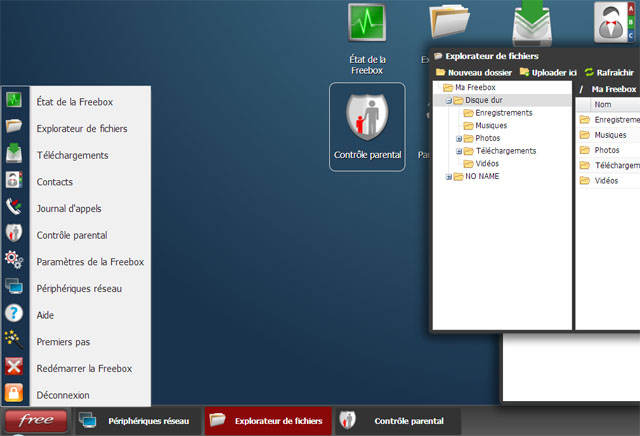The image size is (640, 436).
Task: Click the Téléchargements icon in start menu
Action: pos(14,153)
